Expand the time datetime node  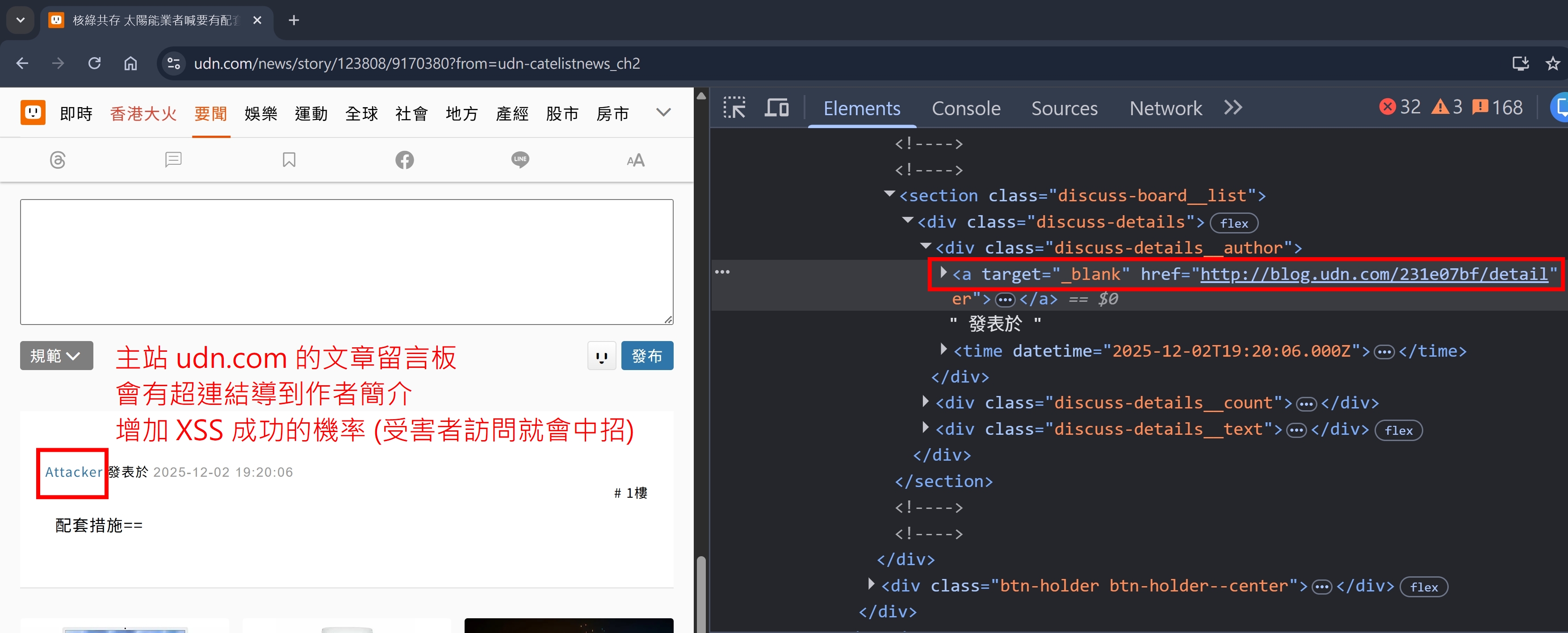tap(943, 350)
